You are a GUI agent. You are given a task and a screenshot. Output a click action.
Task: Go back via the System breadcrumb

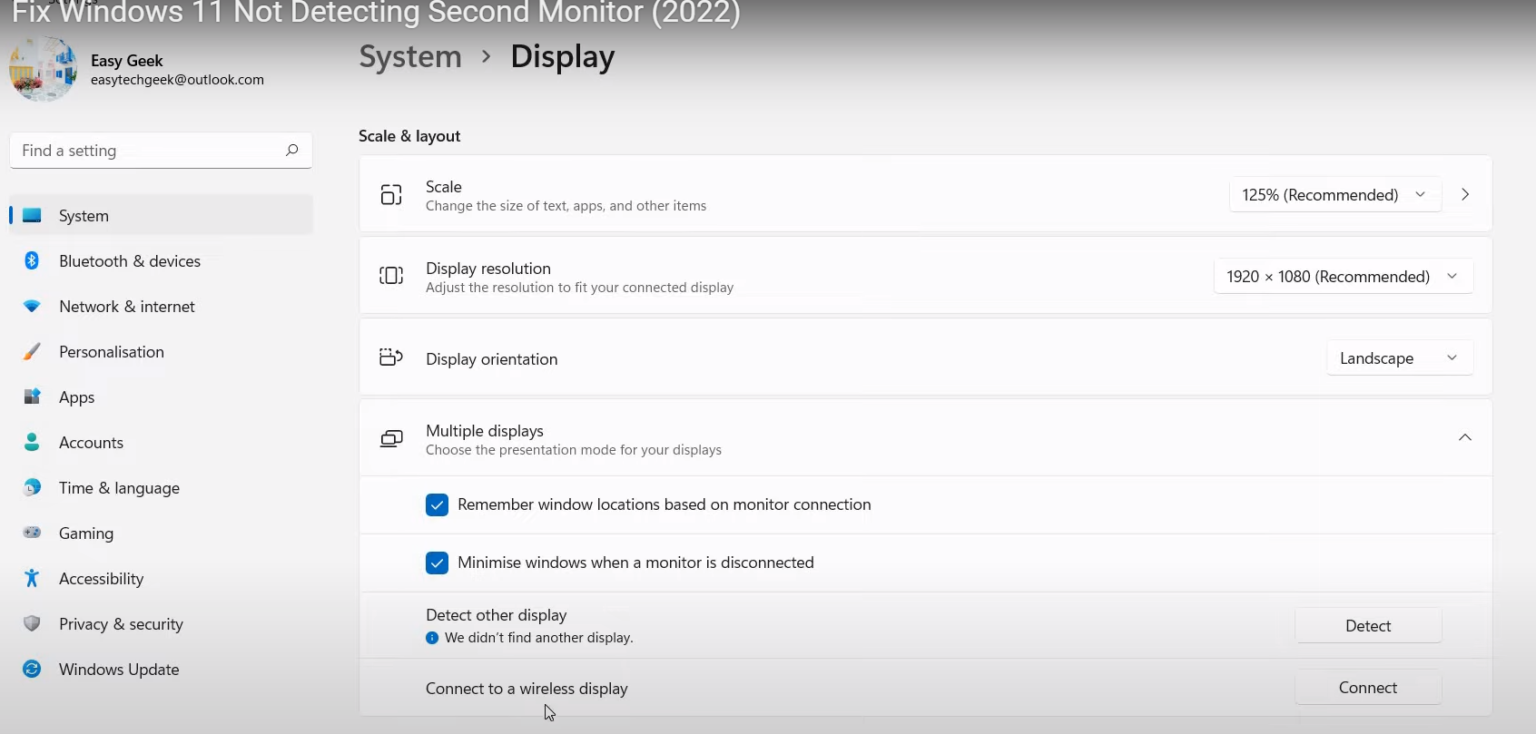[x=410, y=56]
